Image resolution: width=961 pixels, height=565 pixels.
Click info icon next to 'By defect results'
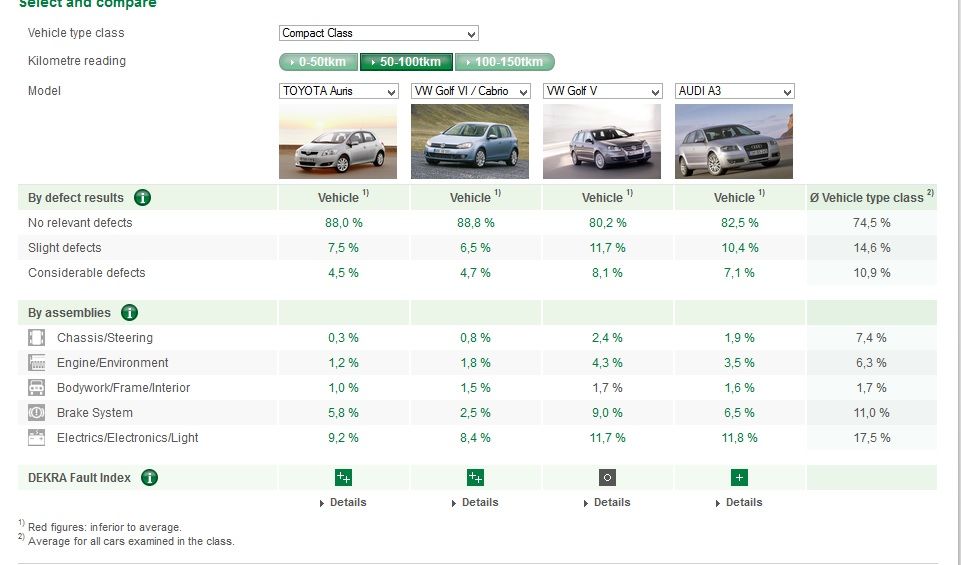tap(143, 198)
